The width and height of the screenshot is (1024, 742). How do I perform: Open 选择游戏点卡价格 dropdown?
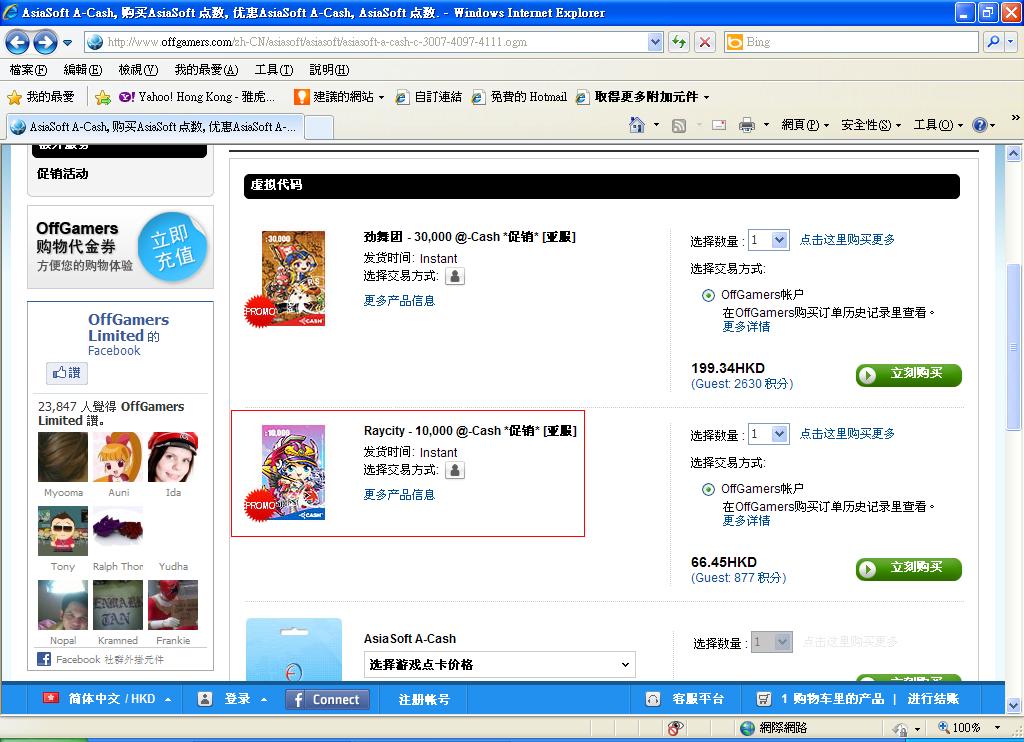click(499, 665)
